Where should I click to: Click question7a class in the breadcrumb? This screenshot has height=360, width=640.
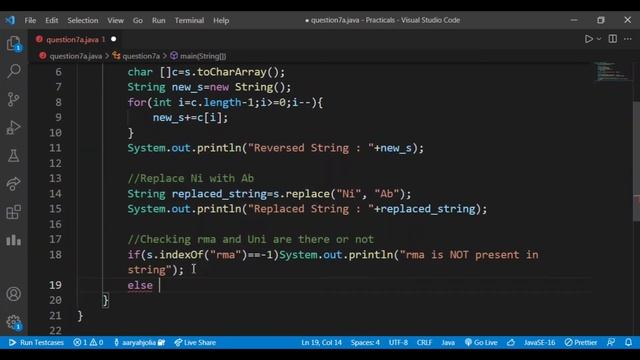tap(141, 56)
